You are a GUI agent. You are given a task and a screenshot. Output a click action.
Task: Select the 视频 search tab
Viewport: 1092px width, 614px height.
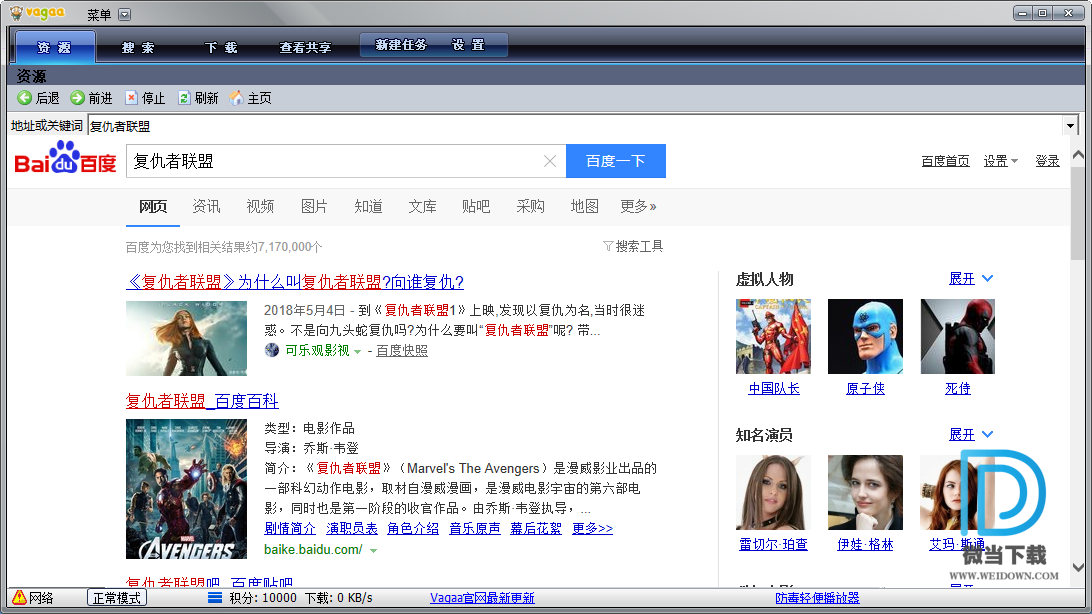coord(260,206)
